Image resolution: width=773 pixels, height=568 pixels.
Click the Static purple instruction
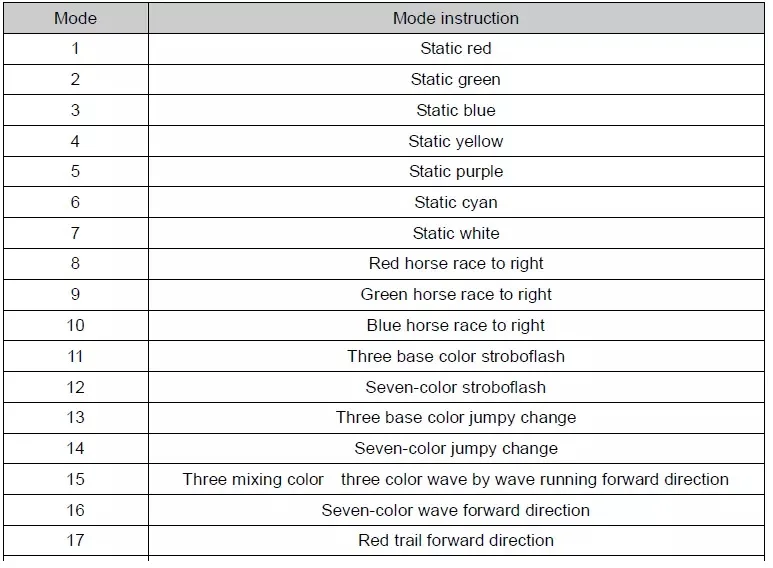456,172
